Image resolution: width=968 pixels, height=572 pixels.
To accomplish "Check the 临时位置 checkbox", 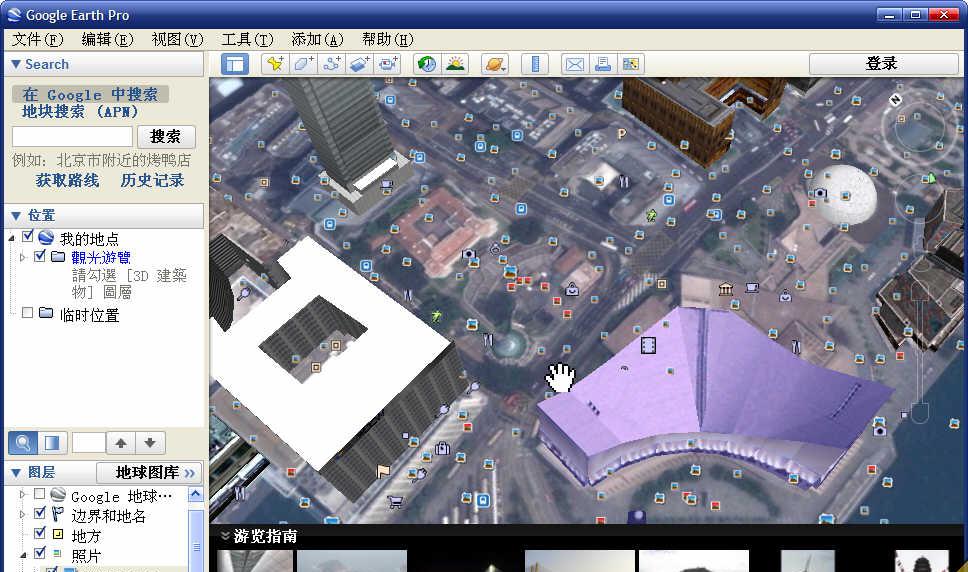I will [27, 313].
